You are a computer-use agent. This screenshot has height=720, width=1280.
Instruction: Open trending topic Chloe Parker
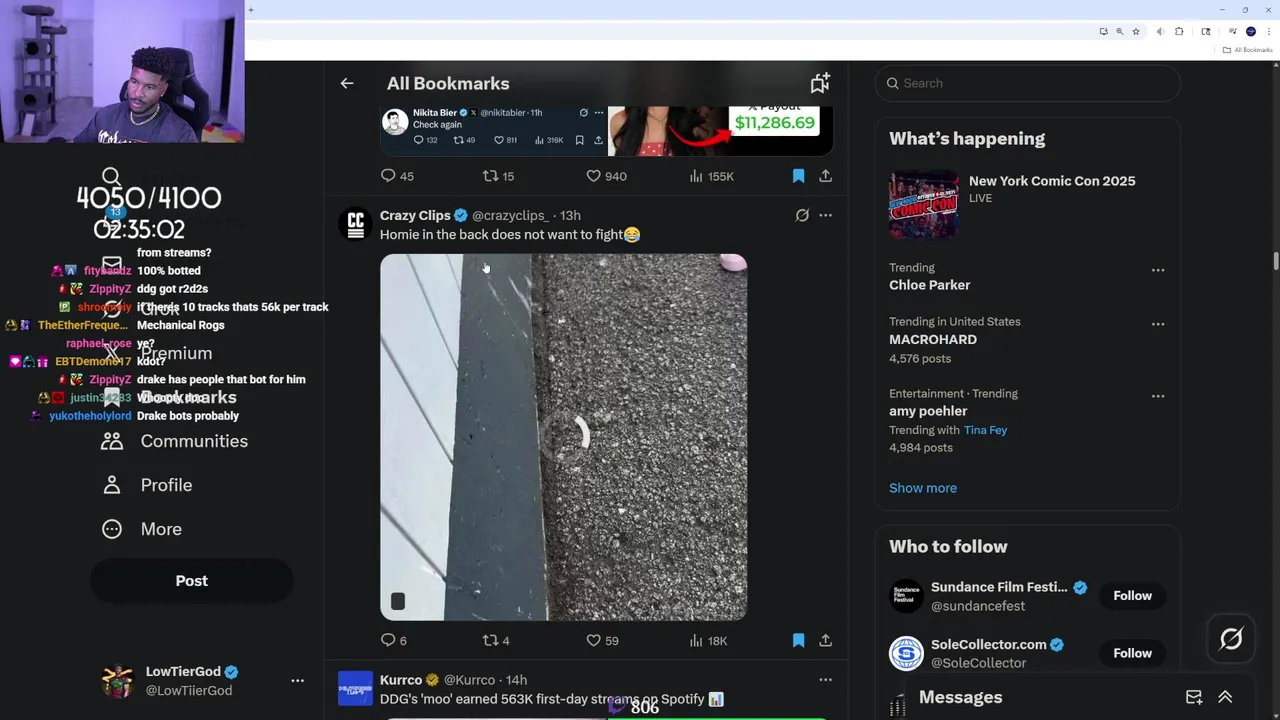pos(929,285)
